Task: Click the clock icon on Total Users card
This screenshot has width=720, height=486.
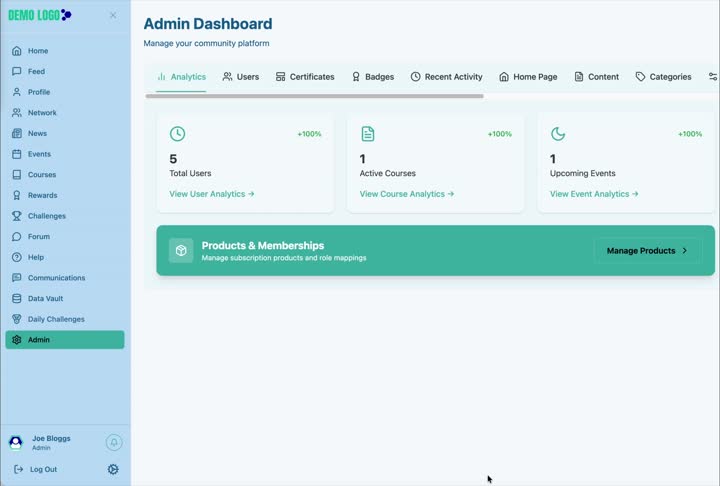Action: pyautogui.click(x=177, y=134)
